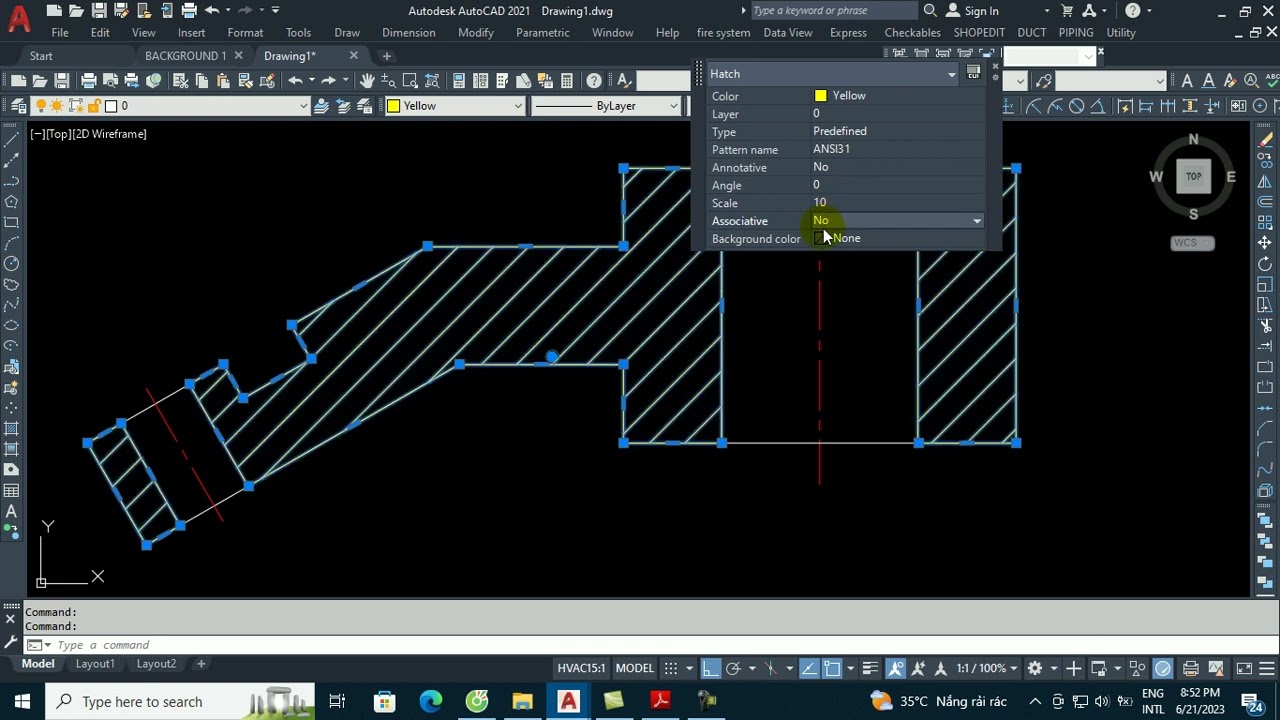1280x720 pixels.
Task: Open the Draw menu
Action: click(x=347, y=33)
